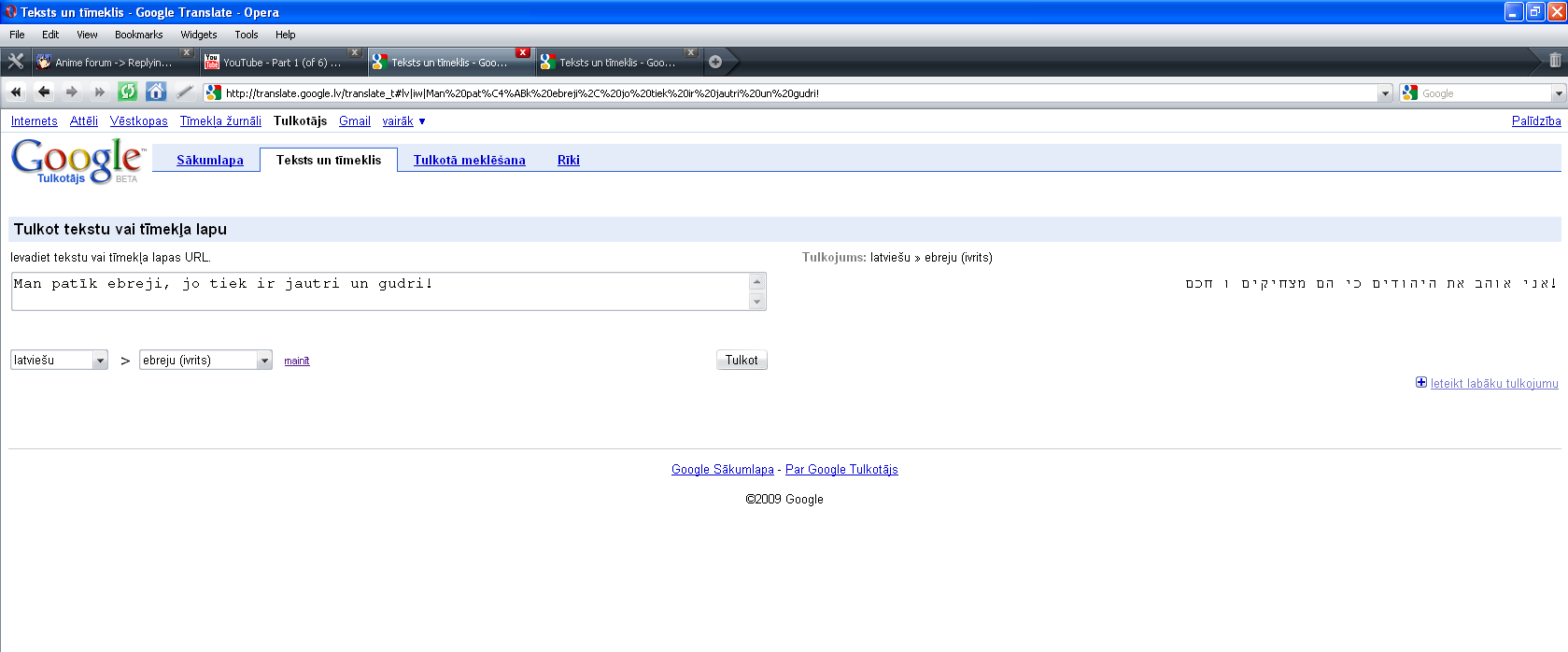Click the site favicon in the address bar
The height and width of the screenshot is (652, 1568).
pos(214,92)
